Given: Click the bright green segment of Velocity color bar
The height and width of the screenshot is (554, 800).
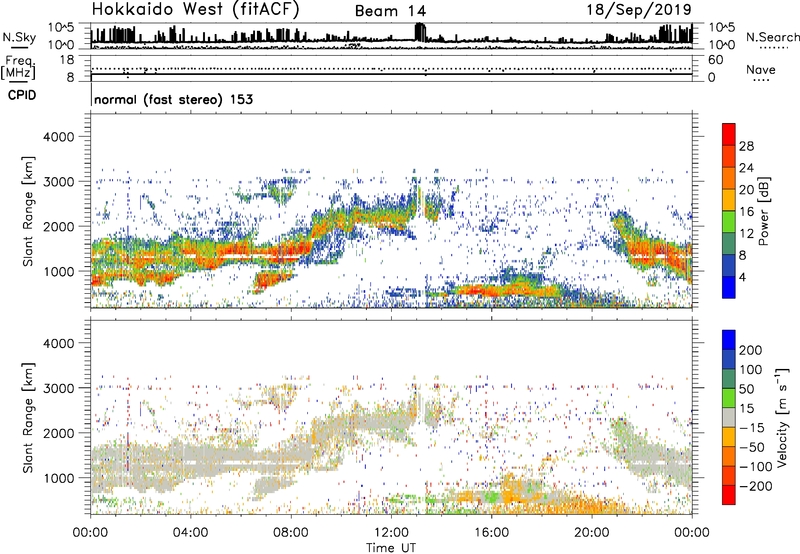Looking at the screenshot, I should pos(729,398).
